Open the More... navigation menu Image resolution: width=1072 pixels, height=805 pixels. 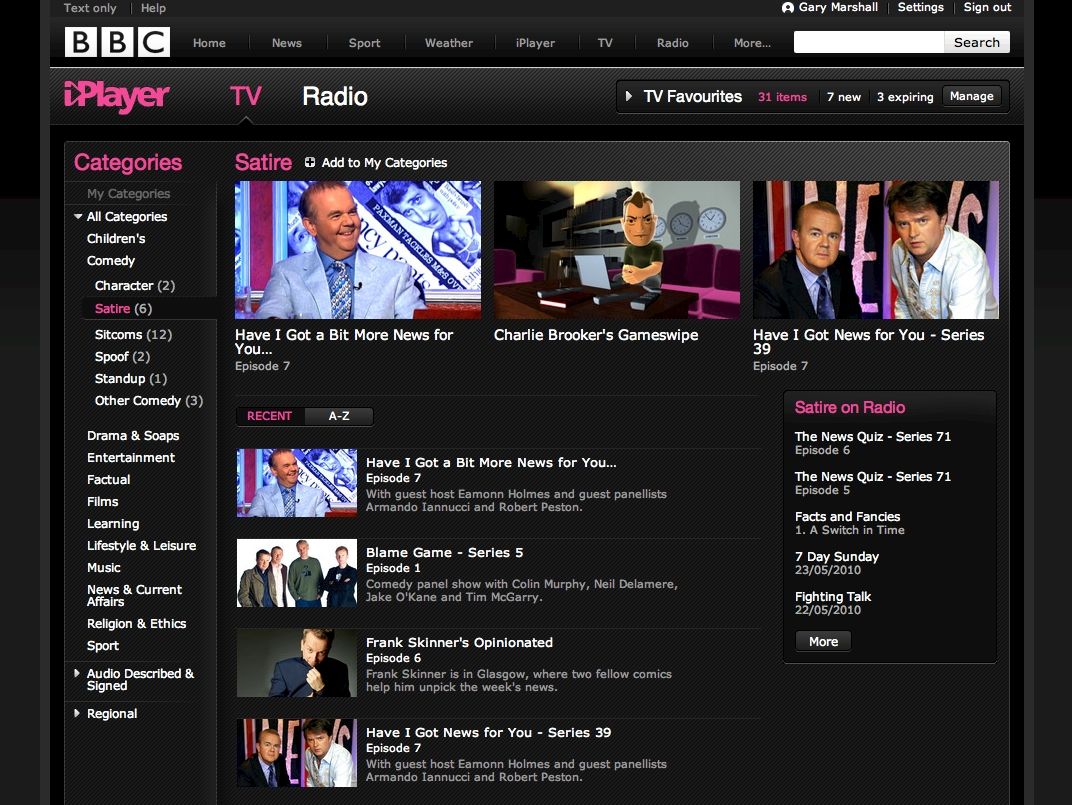tap(751, 43)
